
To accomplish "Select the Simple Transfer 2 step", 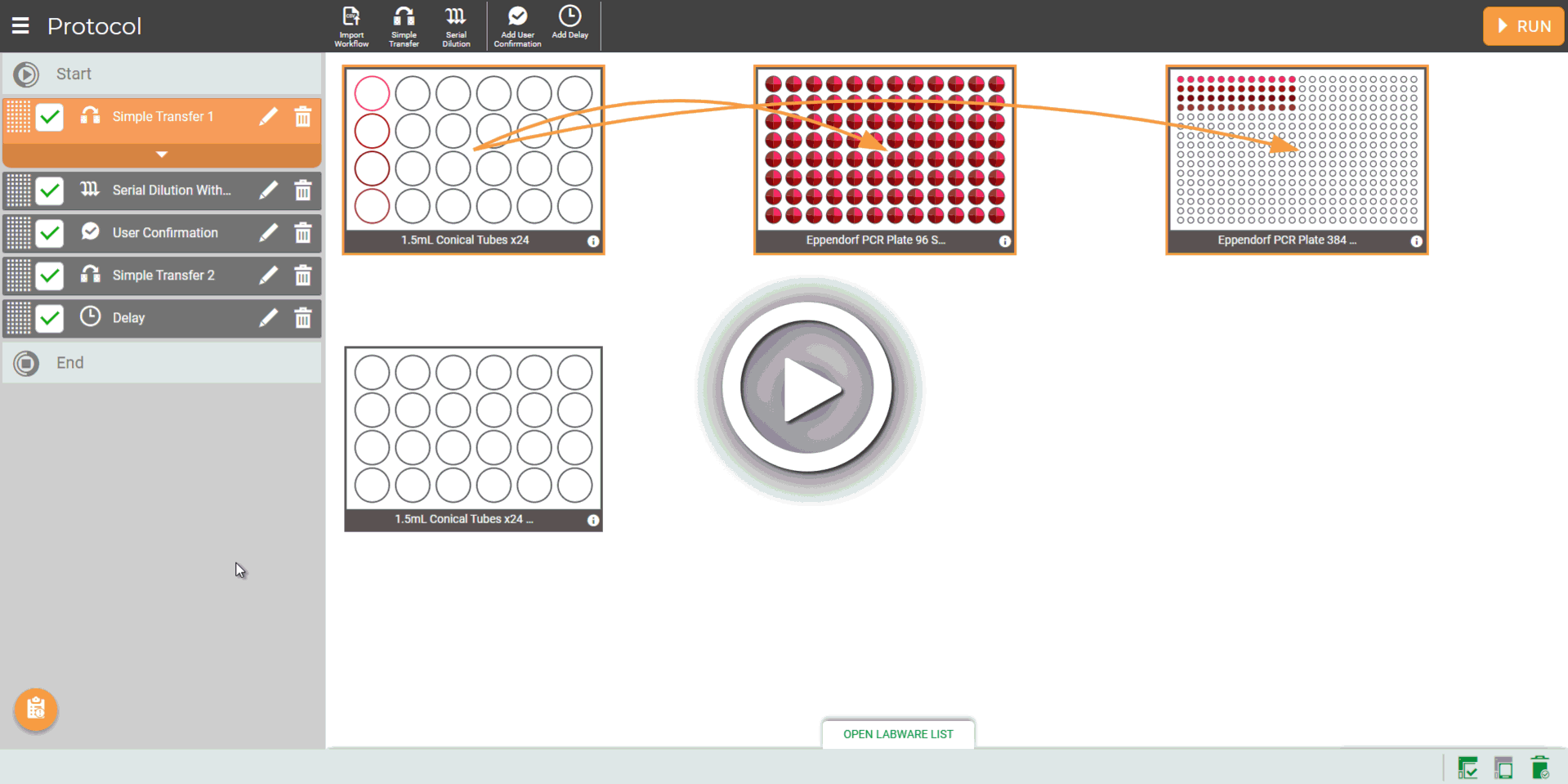I will (x=163, y=276).
